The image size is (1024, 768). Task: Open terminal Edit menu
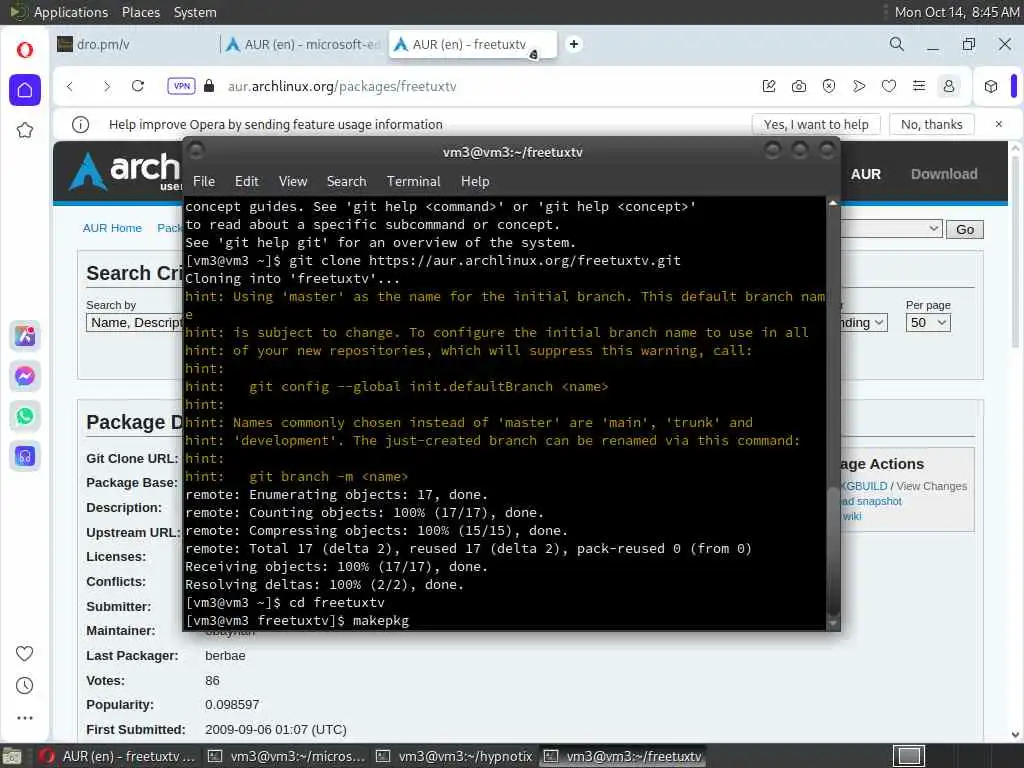coord(246,182)
